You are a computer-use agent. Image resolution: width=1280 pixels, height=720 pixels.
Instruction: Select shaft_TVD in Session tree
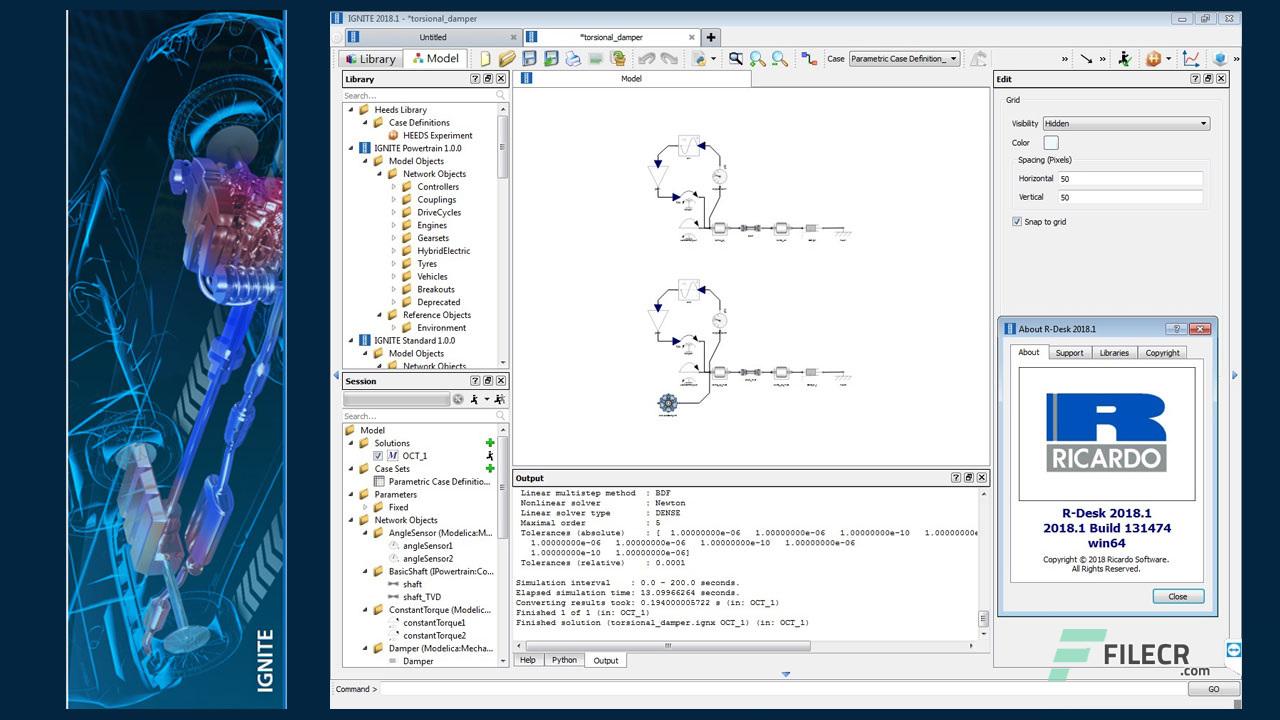coord(421,597)
